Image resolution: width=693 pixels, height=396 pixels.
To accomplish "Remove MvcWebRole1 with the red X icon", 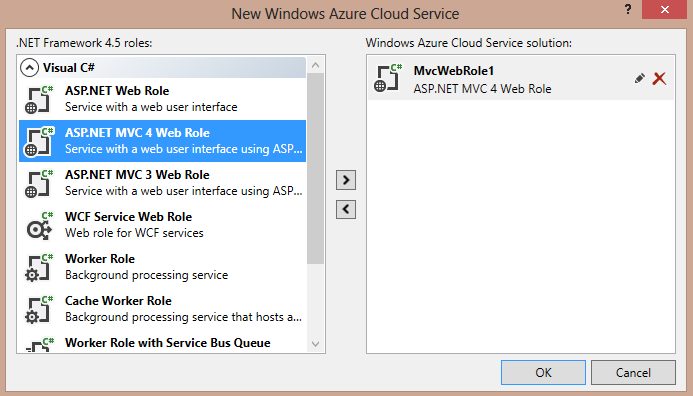I will (x=659, y=79).
